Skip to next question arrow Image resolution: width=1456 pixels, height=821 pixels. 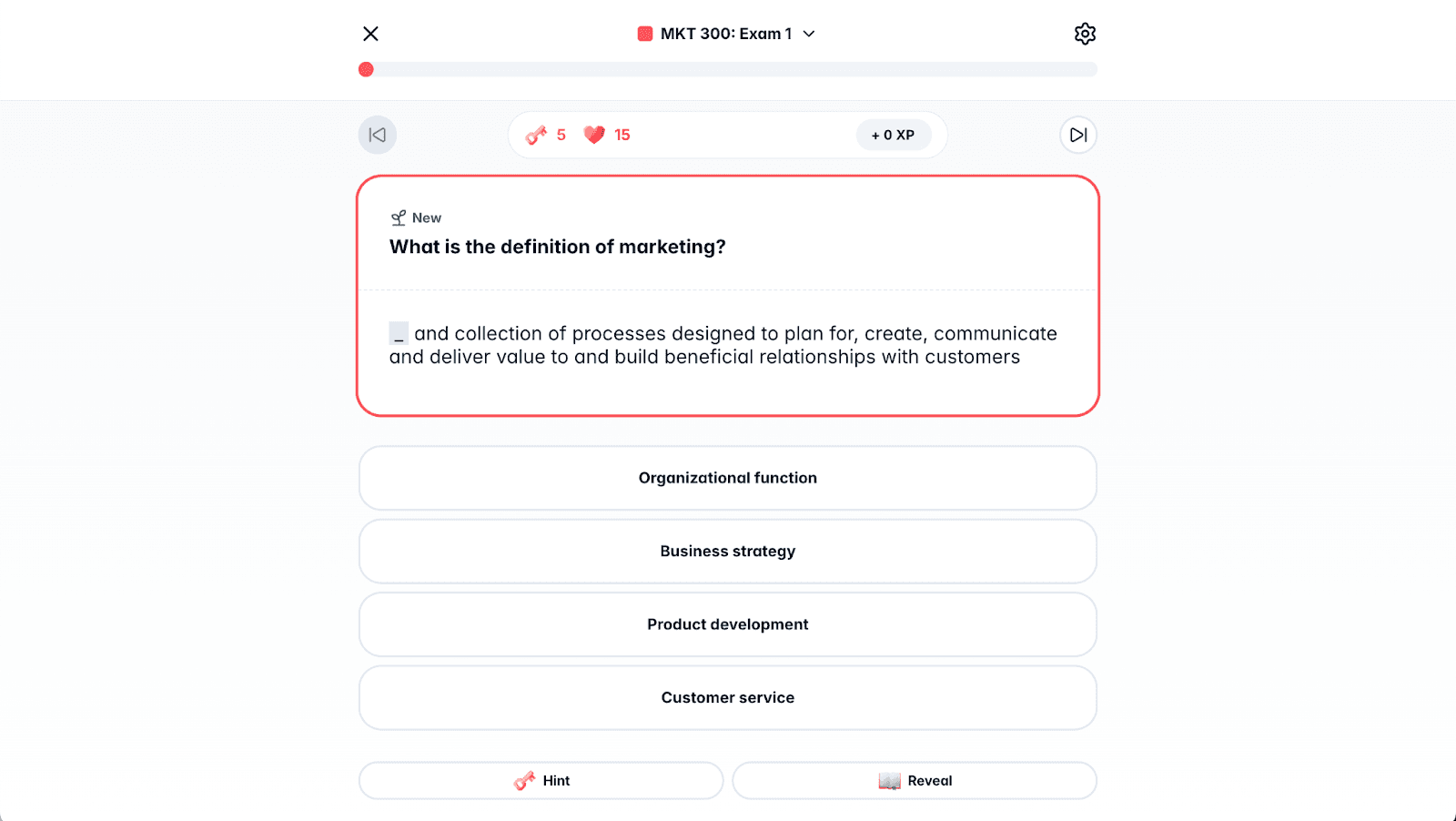pos(1078,135)
